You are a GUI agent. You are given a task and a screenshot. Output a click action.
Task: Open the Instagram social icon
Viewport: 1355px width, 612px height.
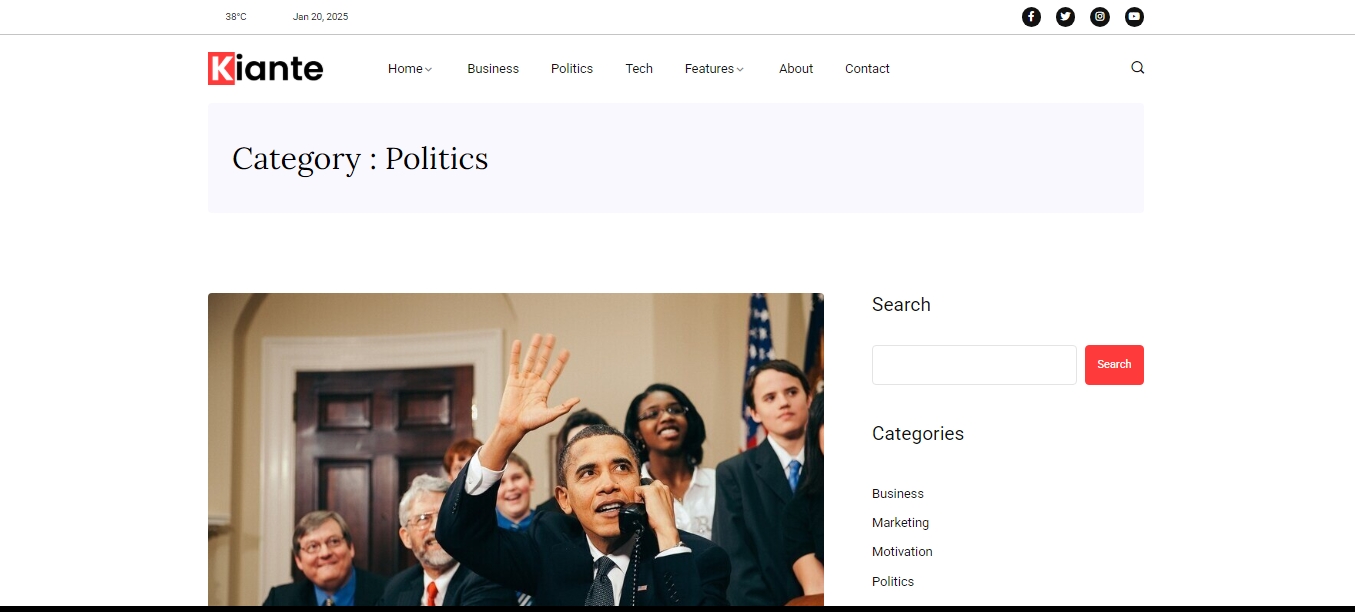pos(1099,17)
